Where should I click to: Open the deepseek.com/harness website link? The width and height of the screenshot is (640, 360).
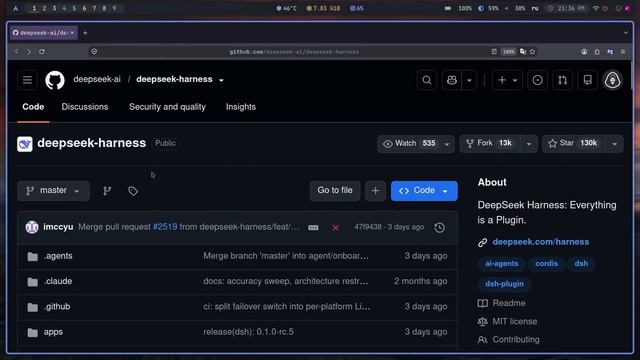coord(540,242)
